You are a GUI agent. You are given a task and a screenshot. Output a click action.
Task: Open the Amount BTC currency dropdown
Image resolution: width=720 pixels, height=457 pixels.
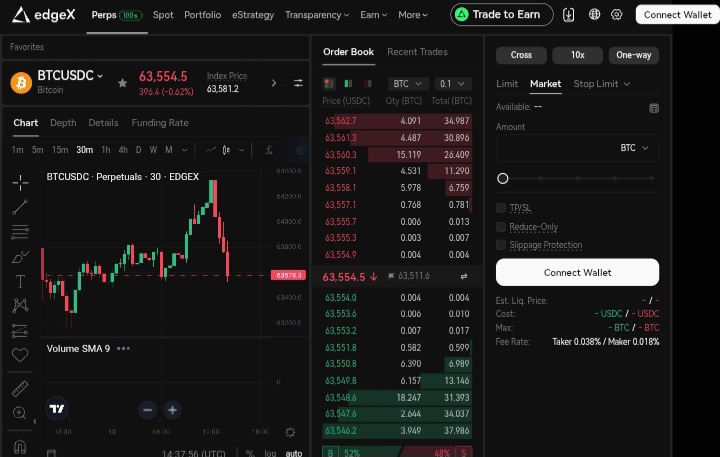click(x=634, y=148)
